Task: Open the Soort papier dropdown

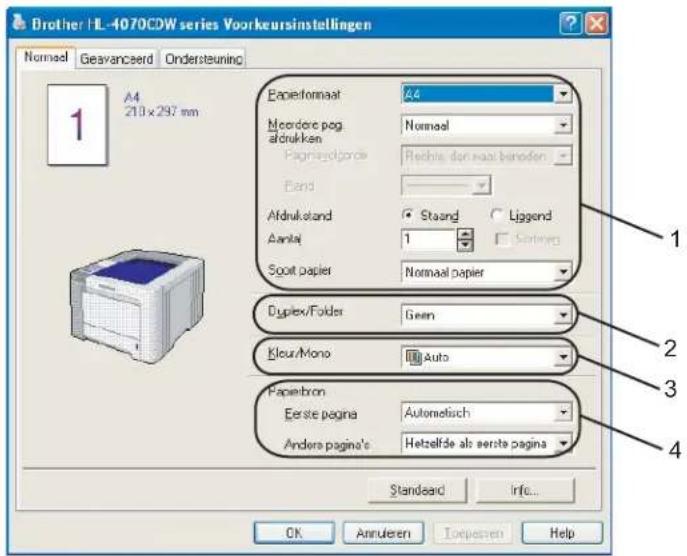Action: (x=486, y=272)
